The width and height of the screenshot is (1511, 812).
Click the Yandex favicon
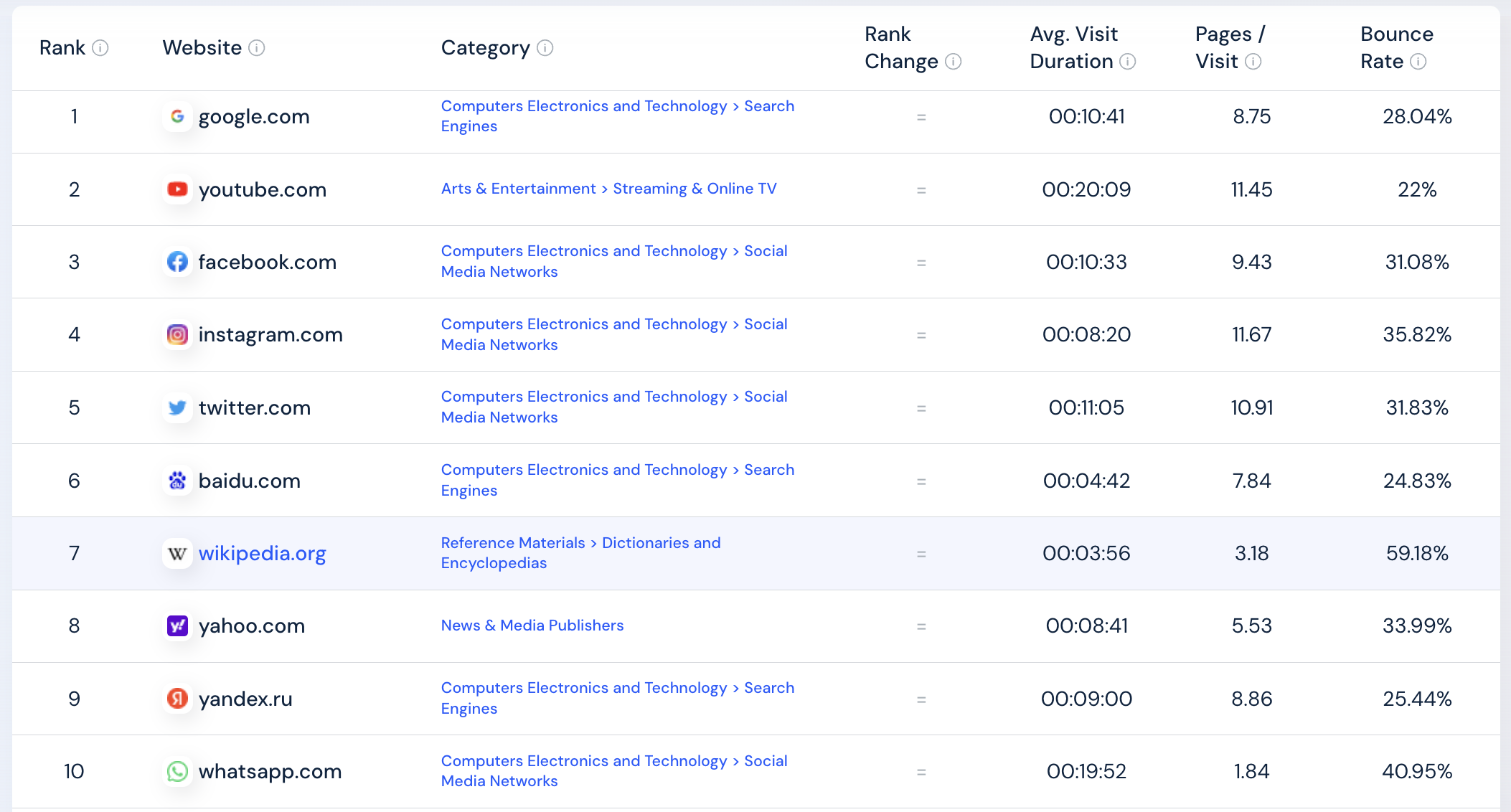click(x=177, y=699)
